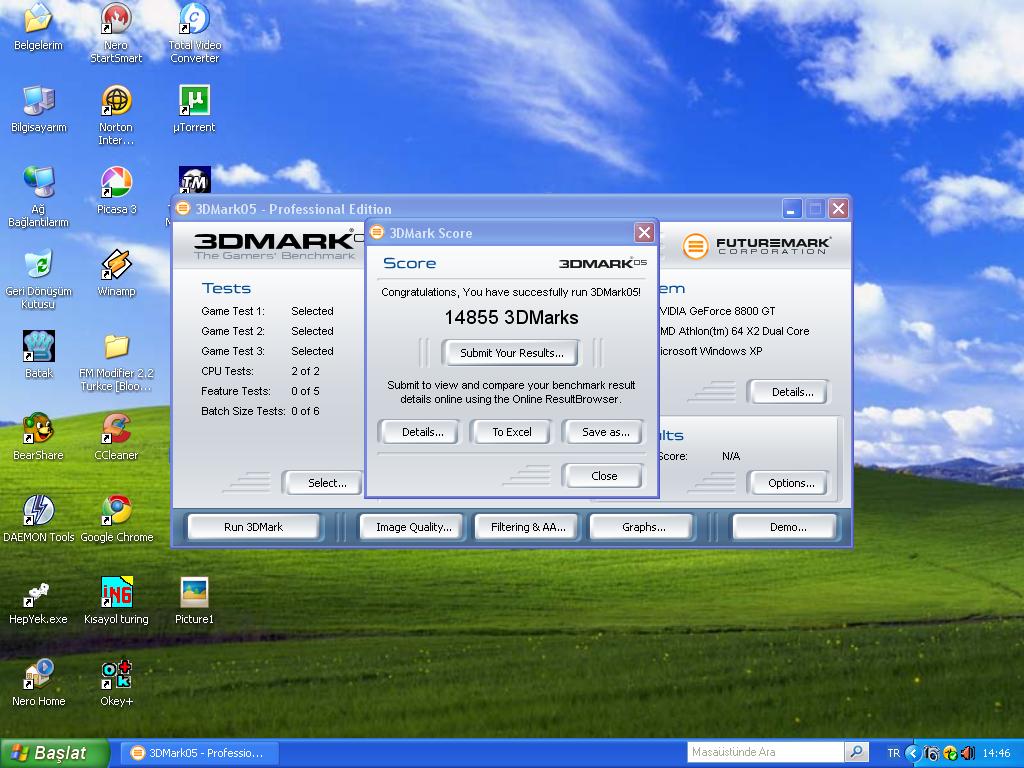Open Image Quality tools

(413, 527)
